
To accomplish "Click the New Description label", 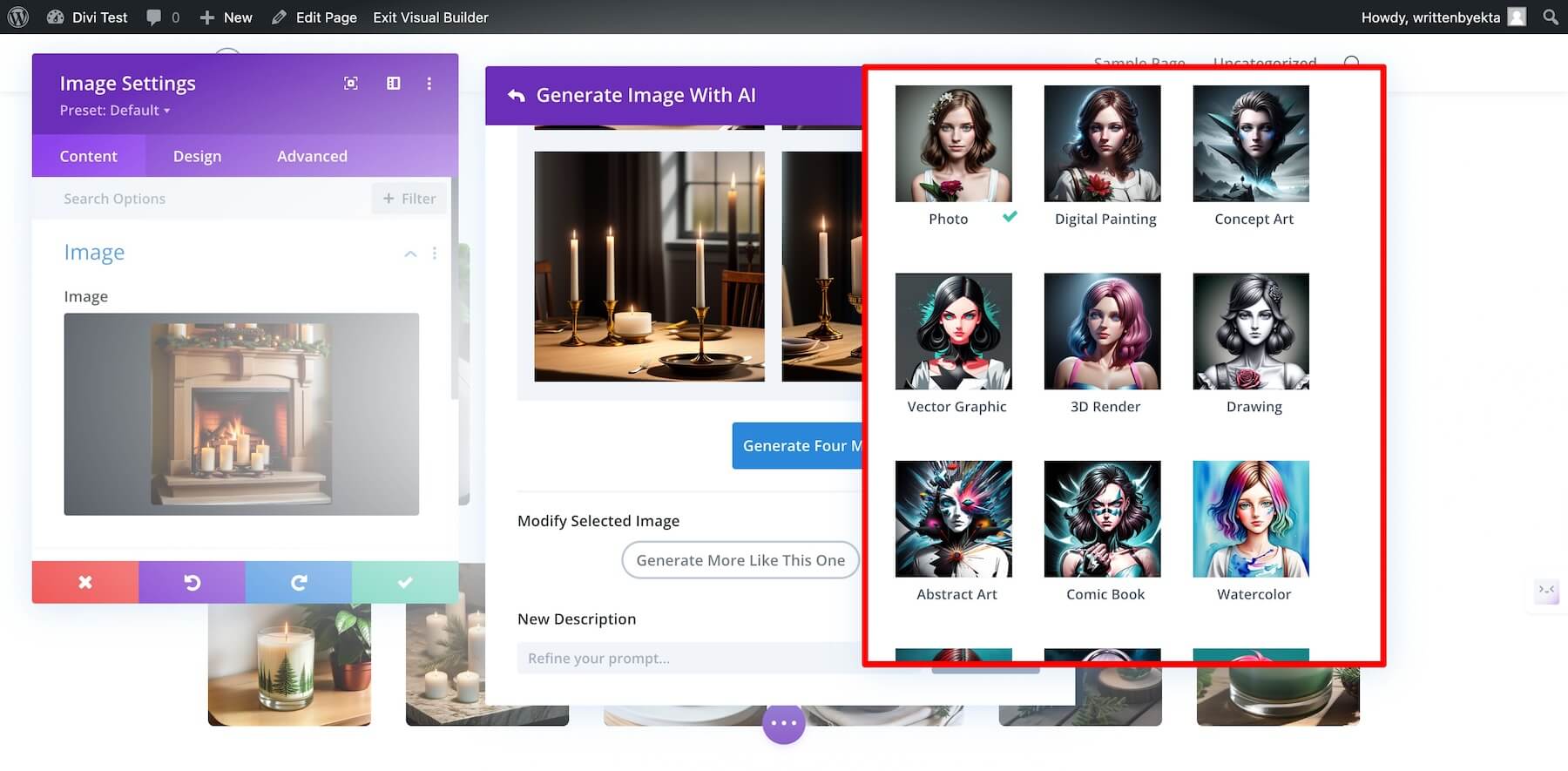I will point(577,619).
